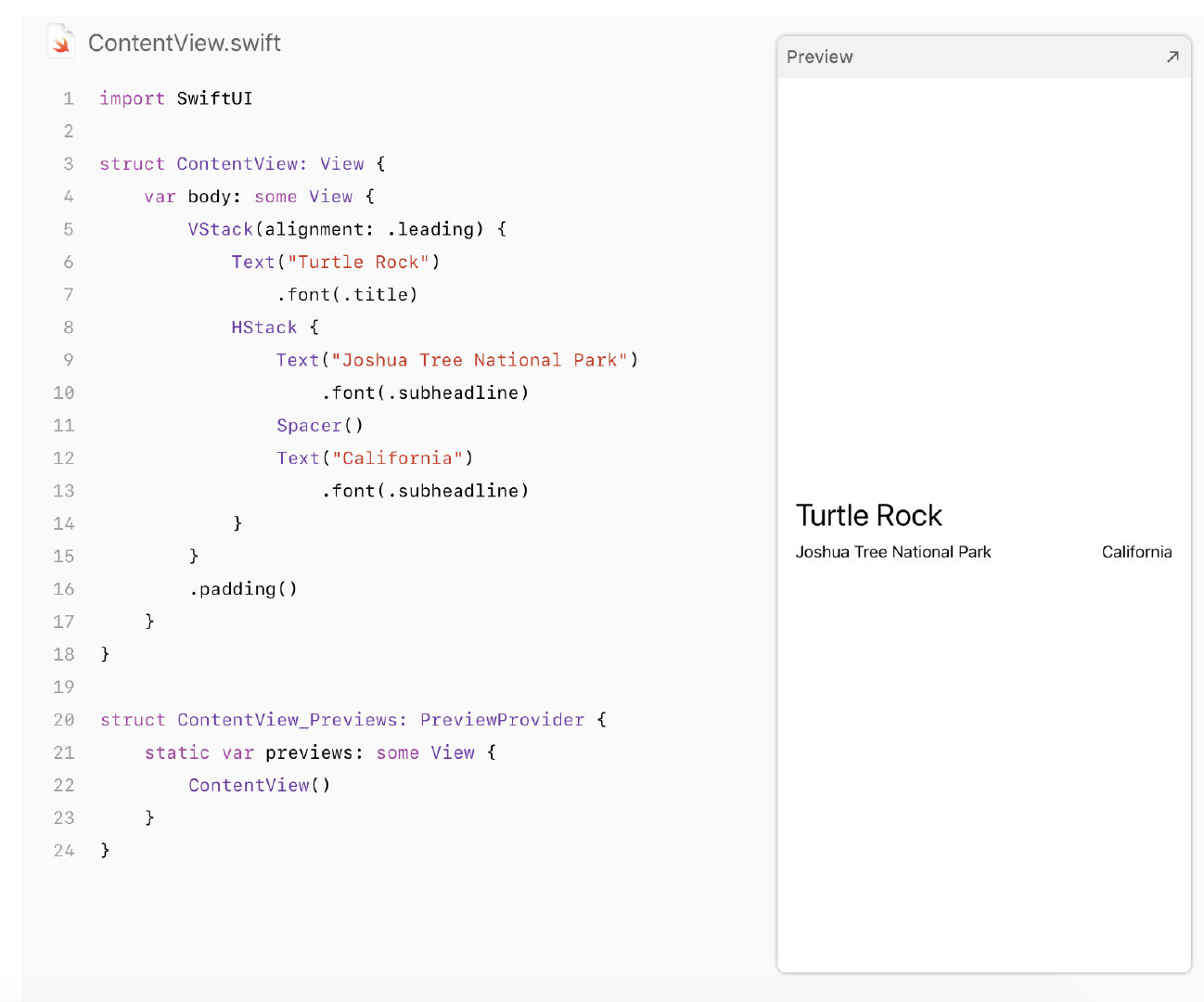Click ".font(.subheadline)" on line 10
This screenshot has width=1204, height=1002.
(425, 393)
